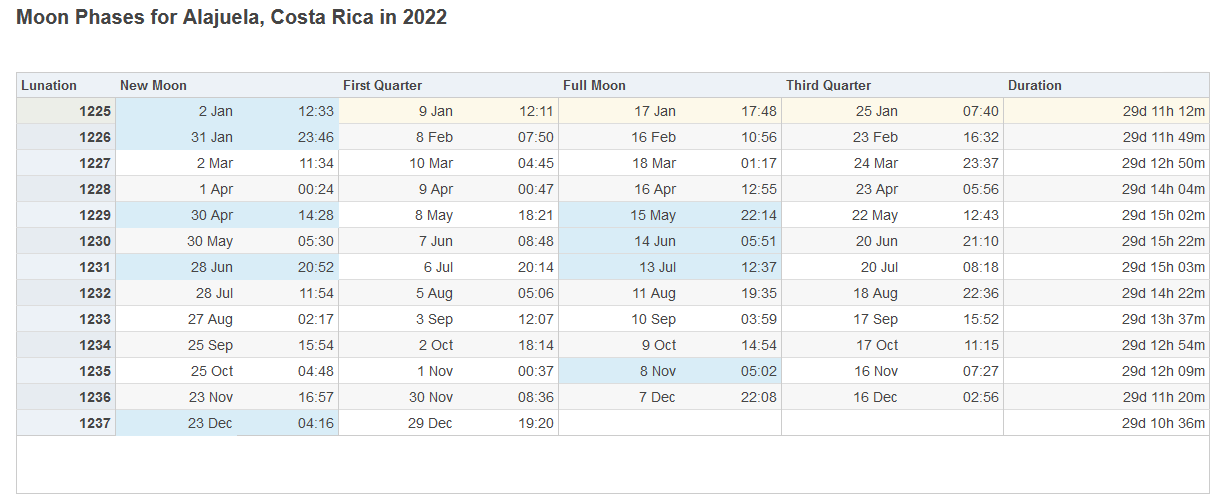This screenshot has height=501, width=1226.
Task: Select the First Quarter column header
Action: pyautogui.click(x=382, y=86)
